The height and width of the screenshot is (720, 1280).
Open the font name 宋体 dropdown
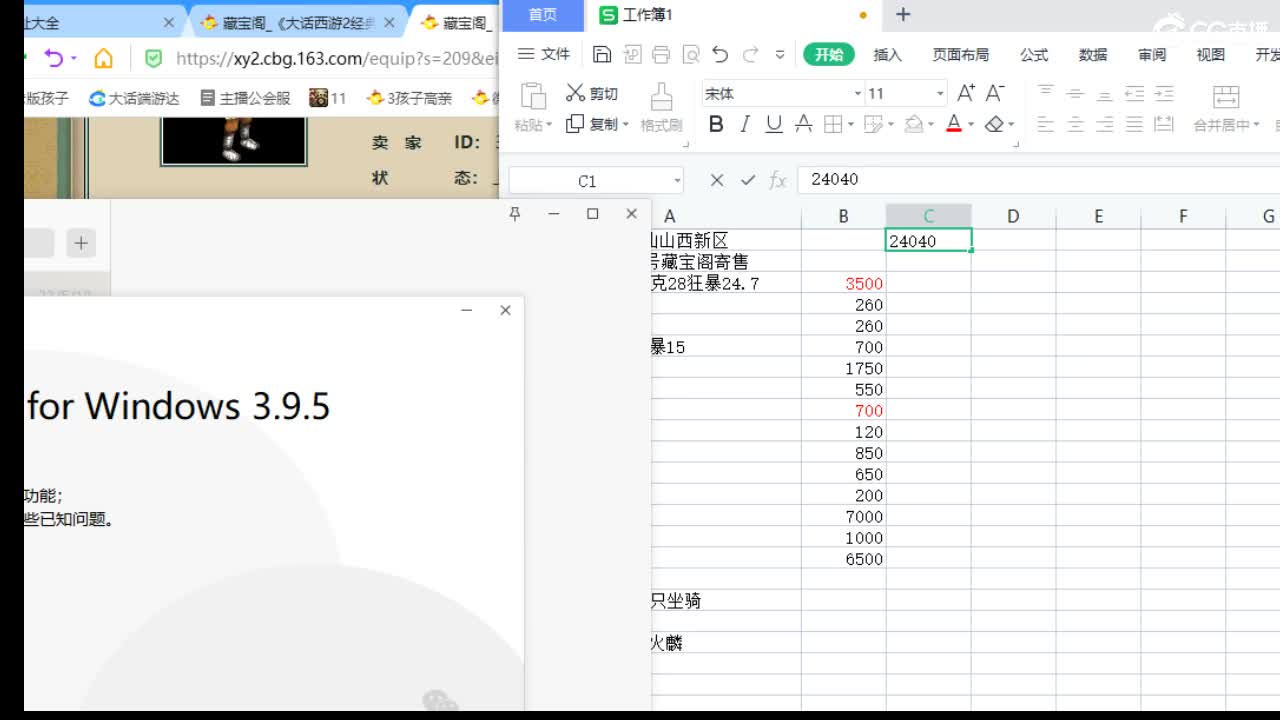click(857, 93)
